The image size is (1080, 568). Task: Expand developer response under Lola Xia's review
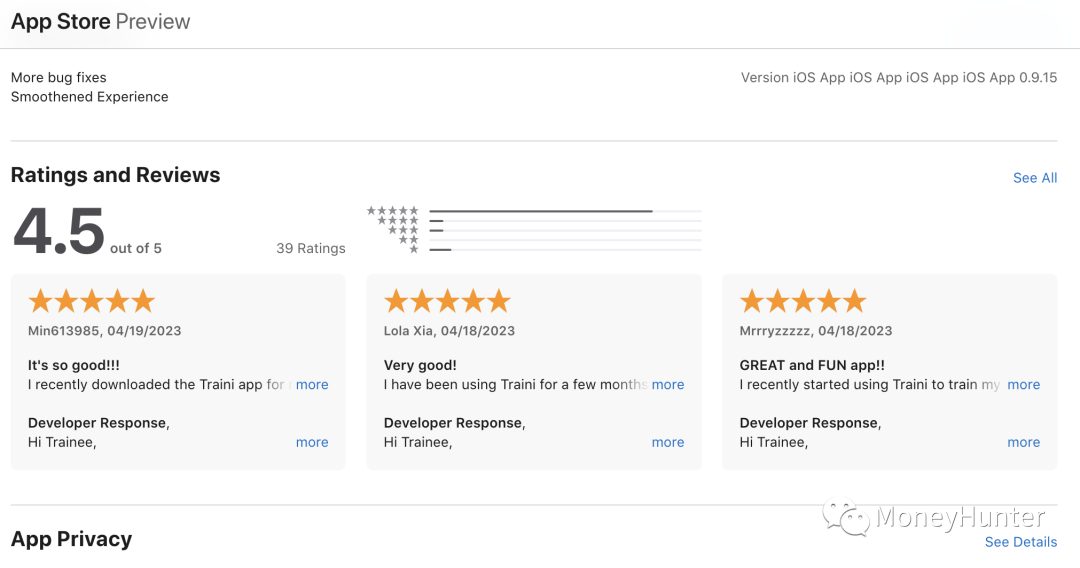pos(667,442)
